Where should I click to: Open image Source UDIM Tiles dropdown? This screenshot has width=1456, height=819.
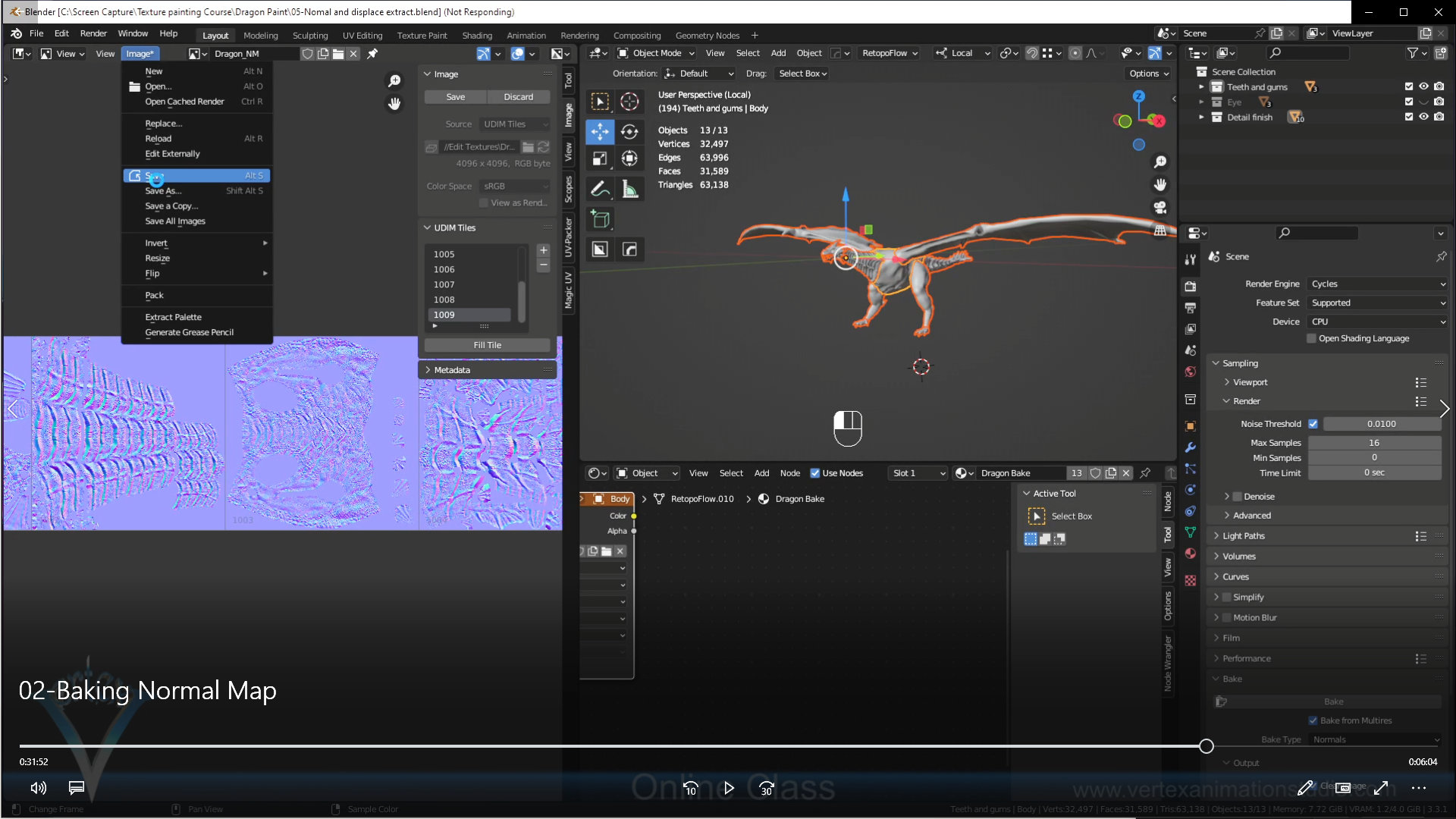[515, 124]
